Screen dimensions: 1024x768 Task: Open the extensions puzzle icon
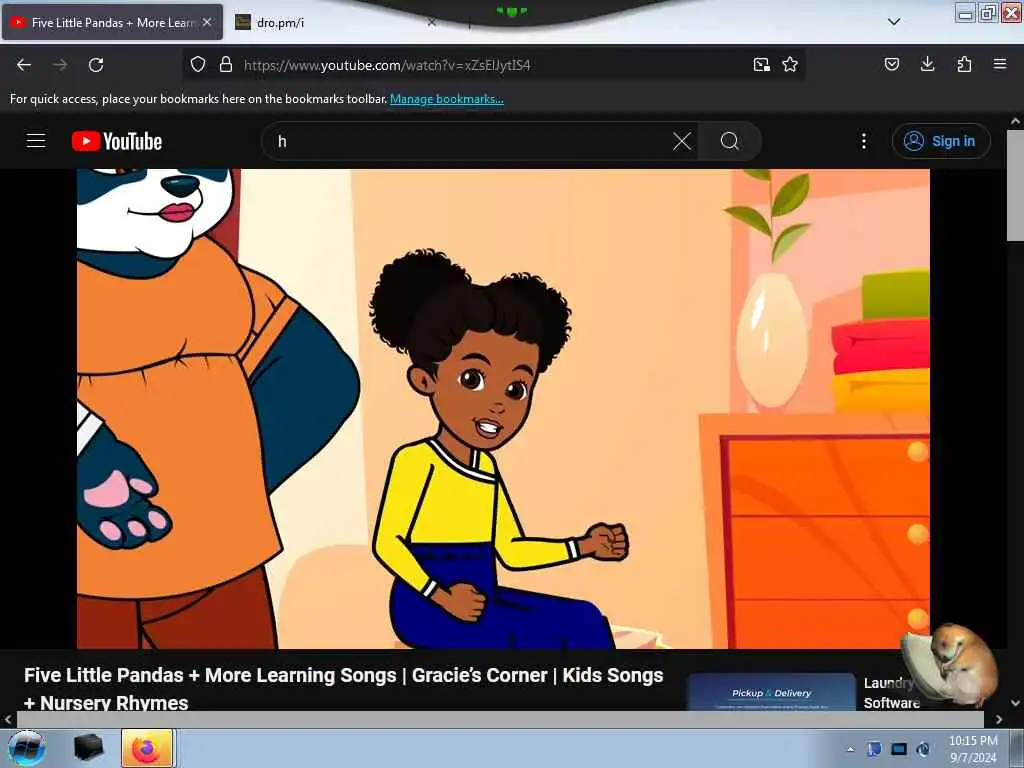[x=964, y=64]
